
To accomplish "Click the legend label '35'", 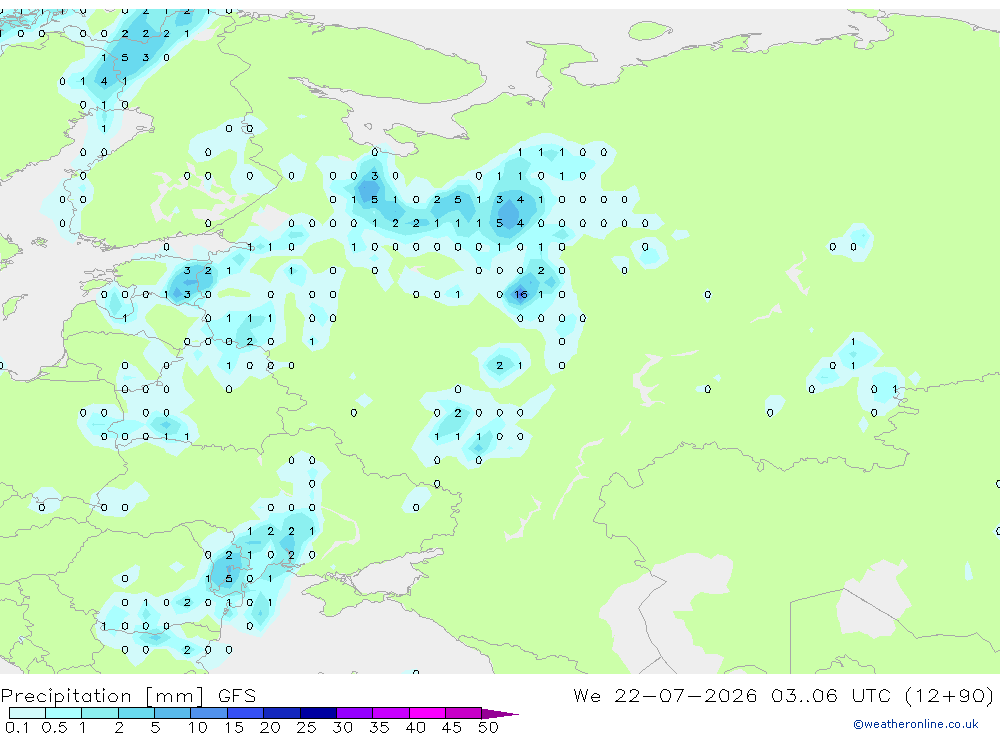I will click(x=379, y=727).
